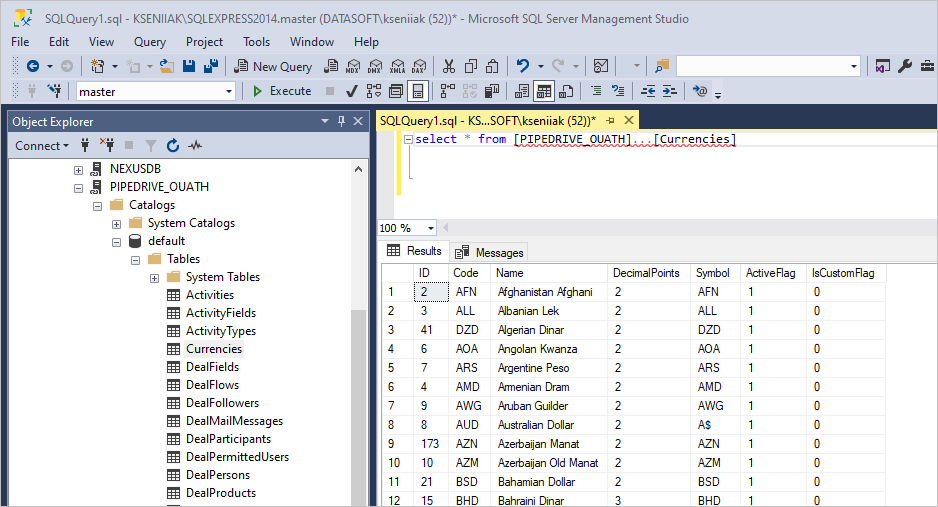Open a Database Engine Query icon

[x=331, y=66]
